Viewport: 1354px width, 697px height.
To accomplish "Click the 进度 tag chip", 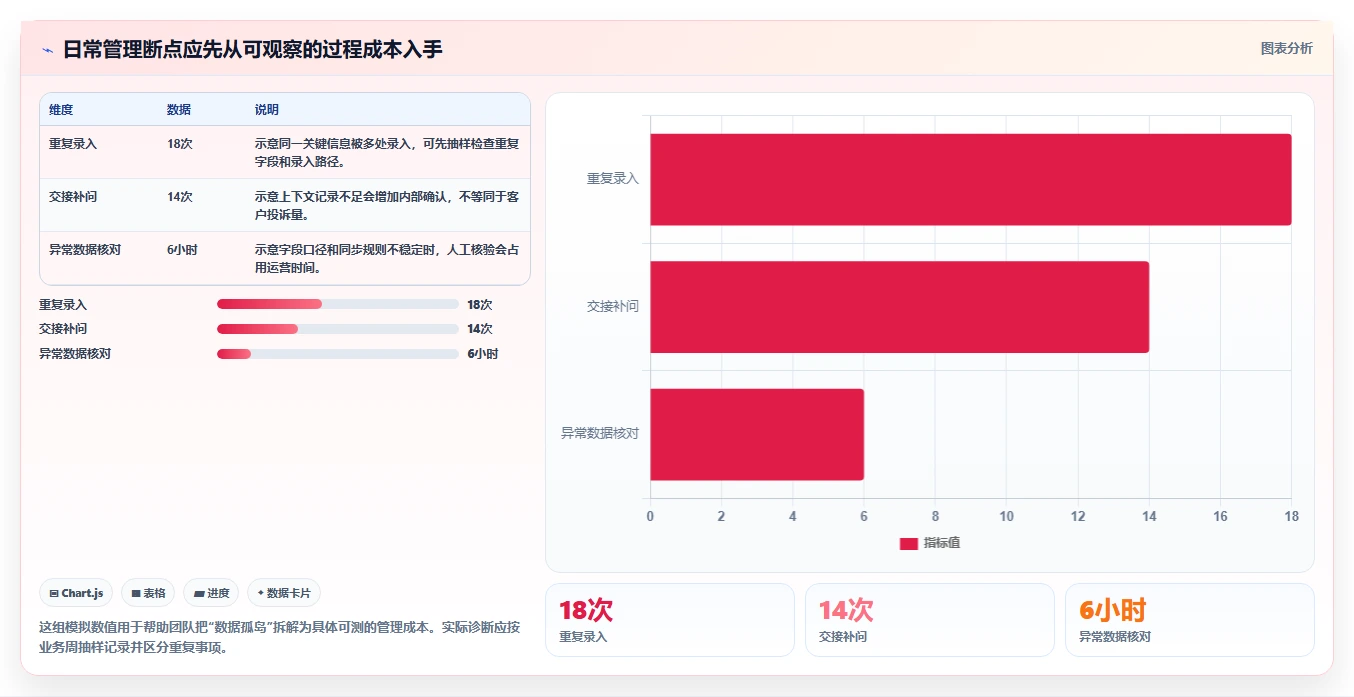I will tap(211, 593).
